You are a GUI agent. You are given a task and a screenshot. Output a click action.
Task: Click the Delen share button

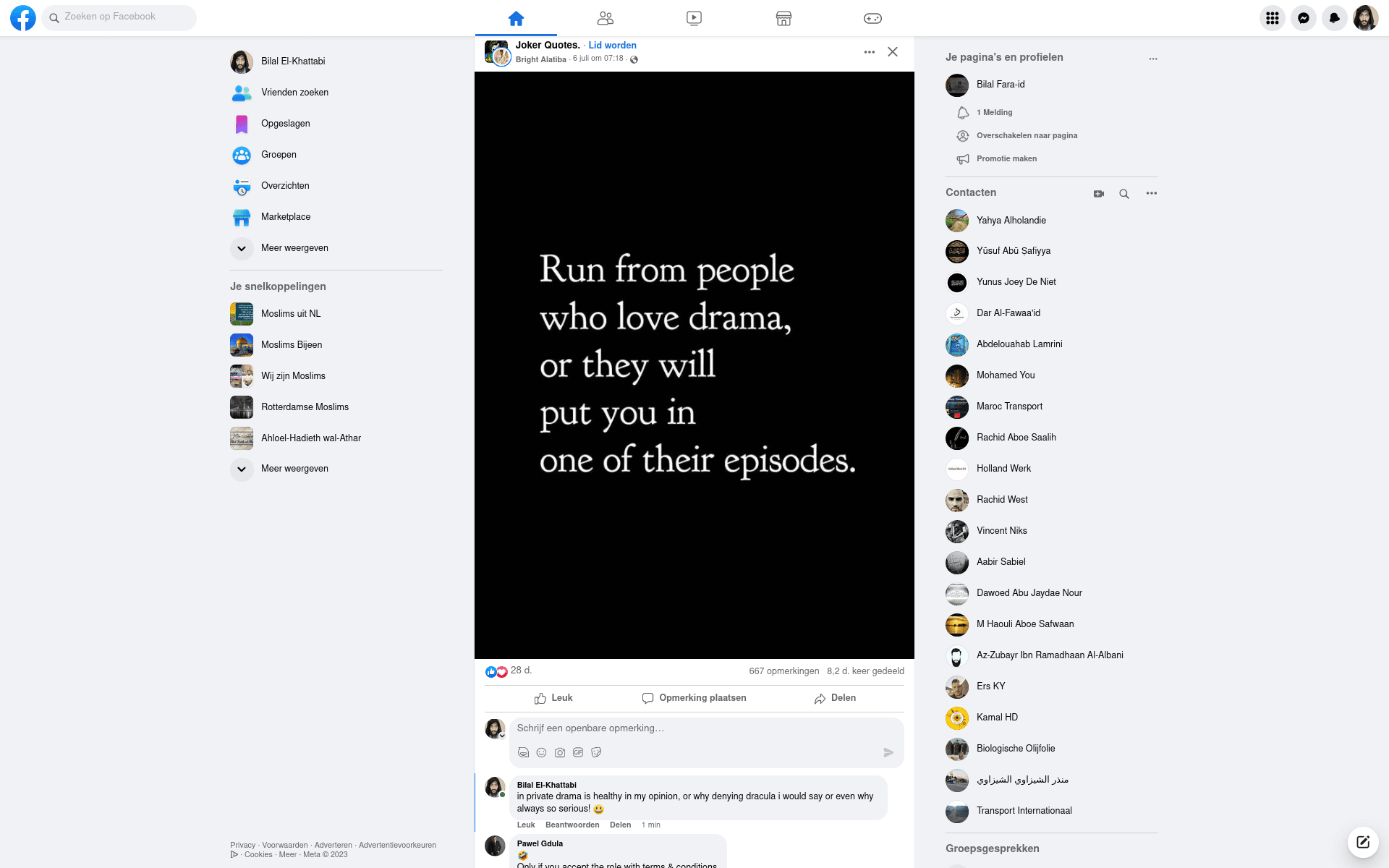(835, 698)
